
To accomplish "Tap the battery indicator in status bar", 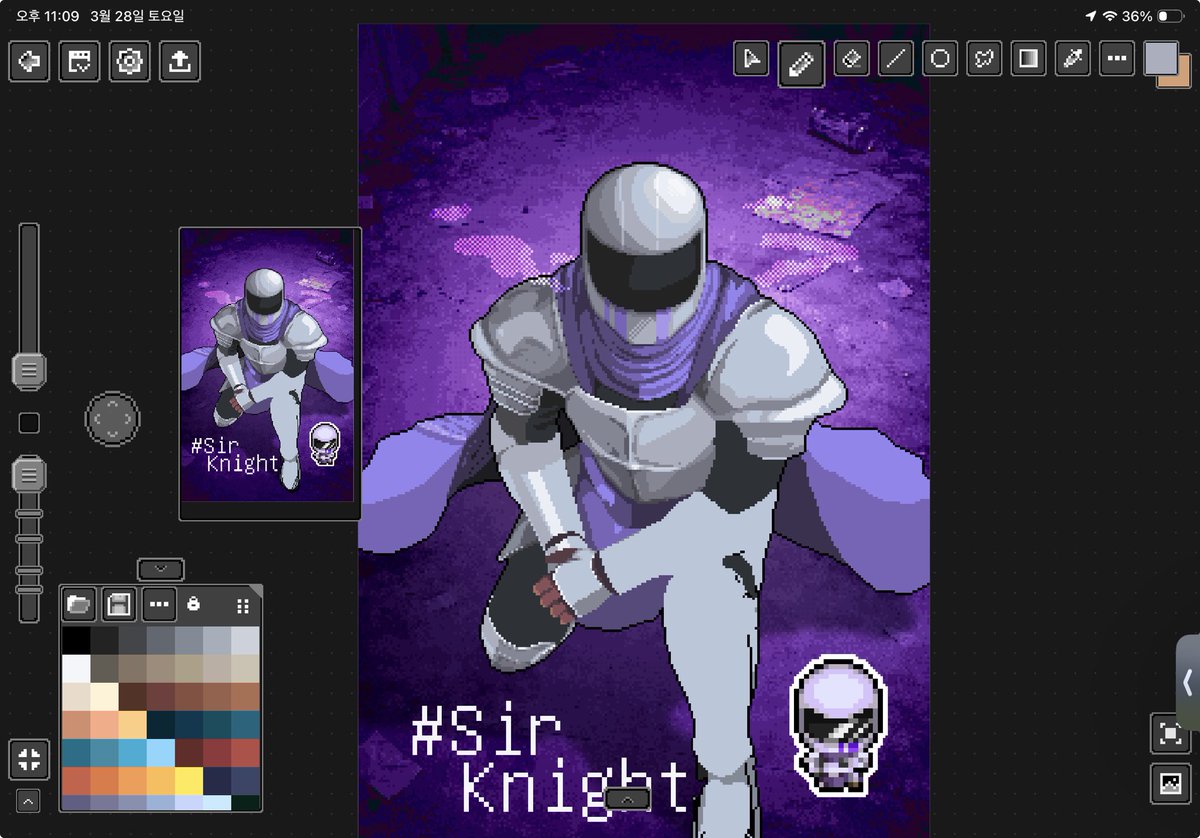I will click(x=1170, y=16).
